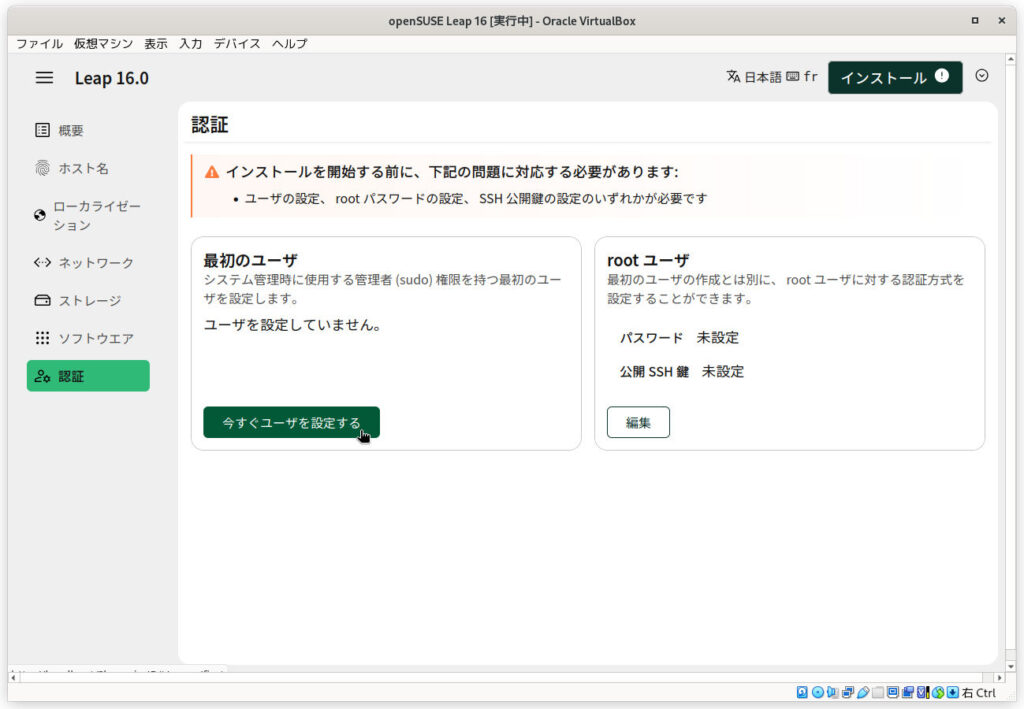Click VirtualBox hard disk activity status icon
The image size is (1024, 709).
tap(802, 692)
